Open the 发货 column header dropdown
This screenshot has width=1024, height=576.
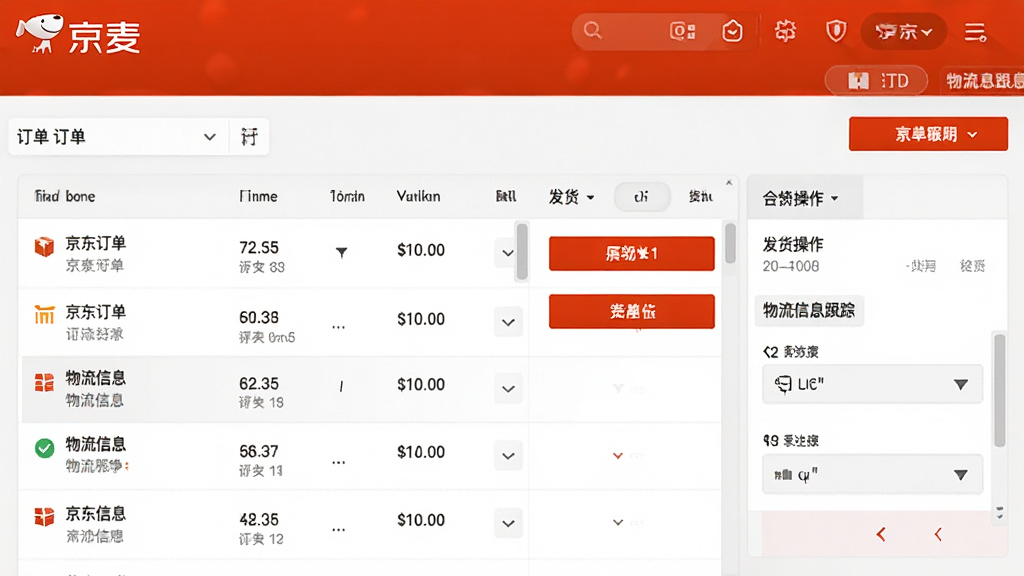571,197
